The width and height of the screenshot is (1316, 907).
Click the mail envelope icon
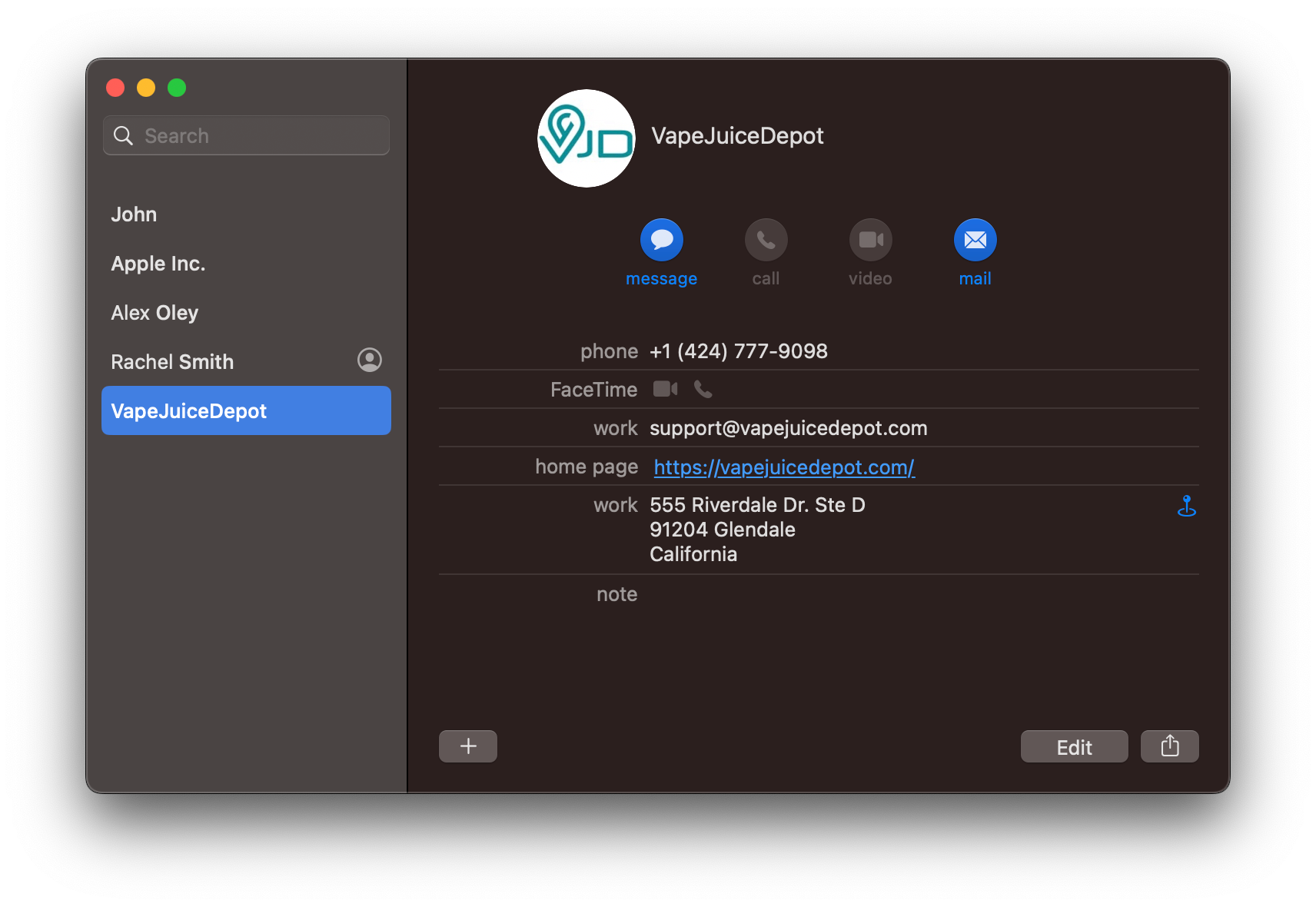[975, 240]
